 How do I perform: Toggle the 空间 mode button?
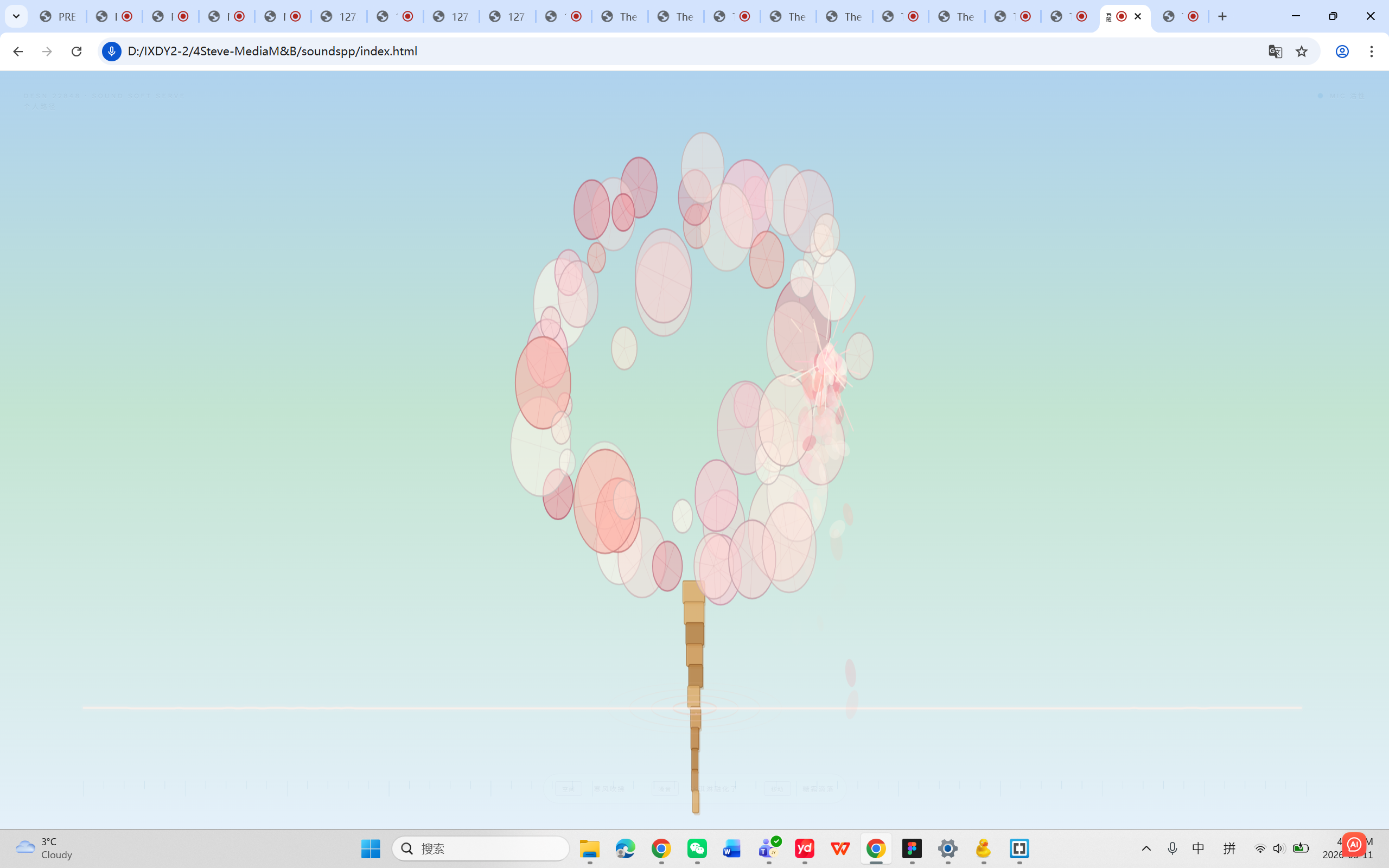[568, 789]
